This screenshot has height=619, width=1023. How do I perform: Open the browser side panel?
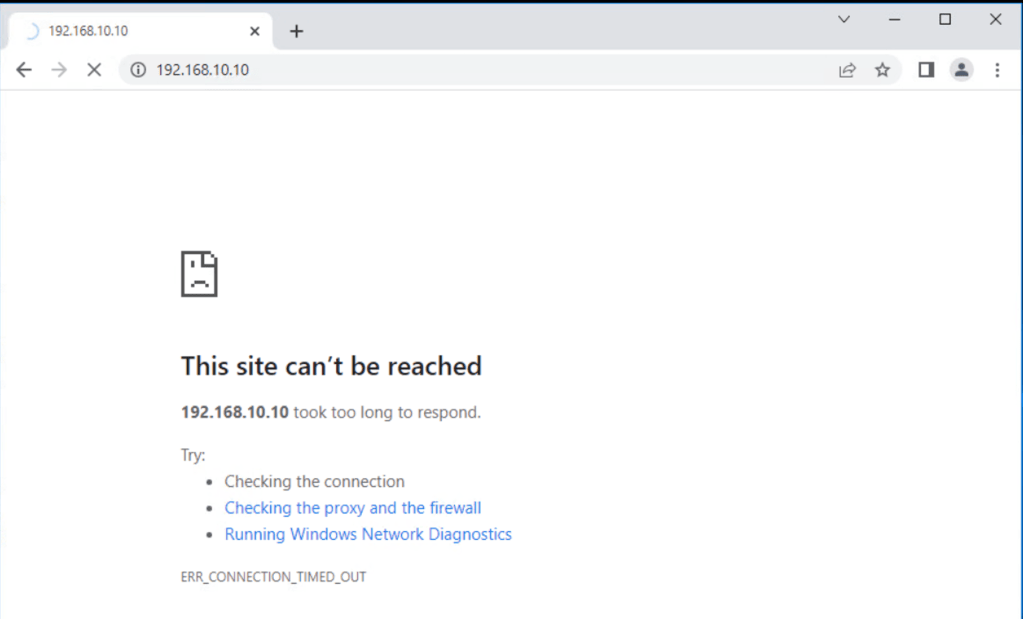pos(926,70)
